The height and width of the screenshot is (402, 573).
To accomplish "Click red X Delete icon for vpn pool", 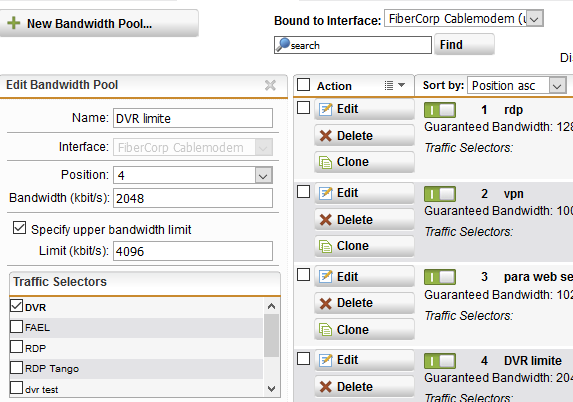I will click(326, 220).
